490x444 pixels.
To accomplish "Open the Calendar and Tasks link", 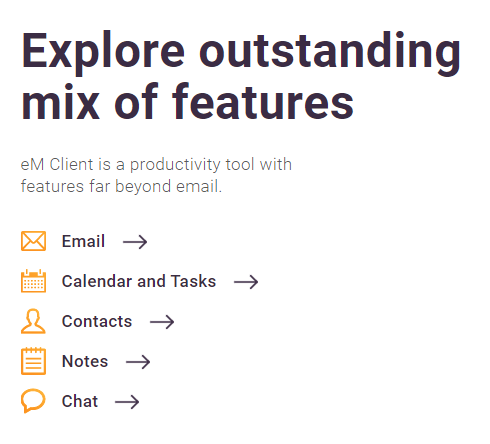I will [139, 281].
